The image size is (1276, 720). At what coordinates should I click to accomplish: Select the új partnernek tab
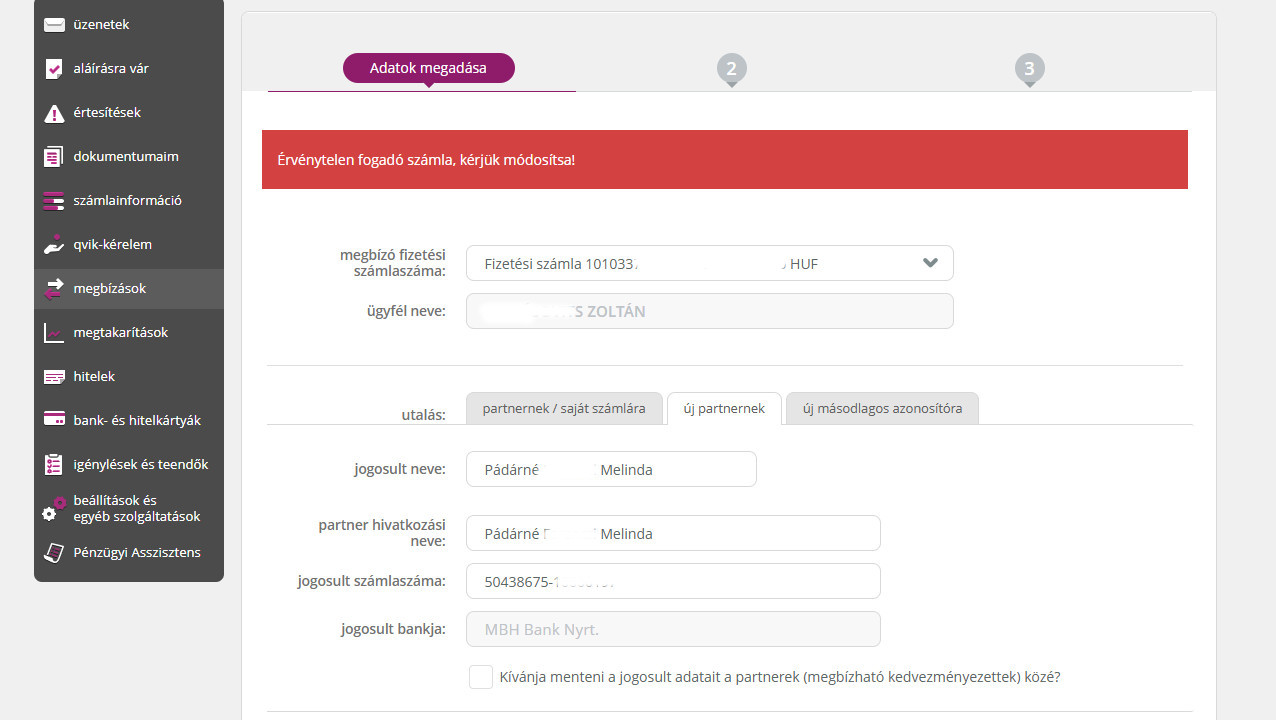tap(724, 409)
